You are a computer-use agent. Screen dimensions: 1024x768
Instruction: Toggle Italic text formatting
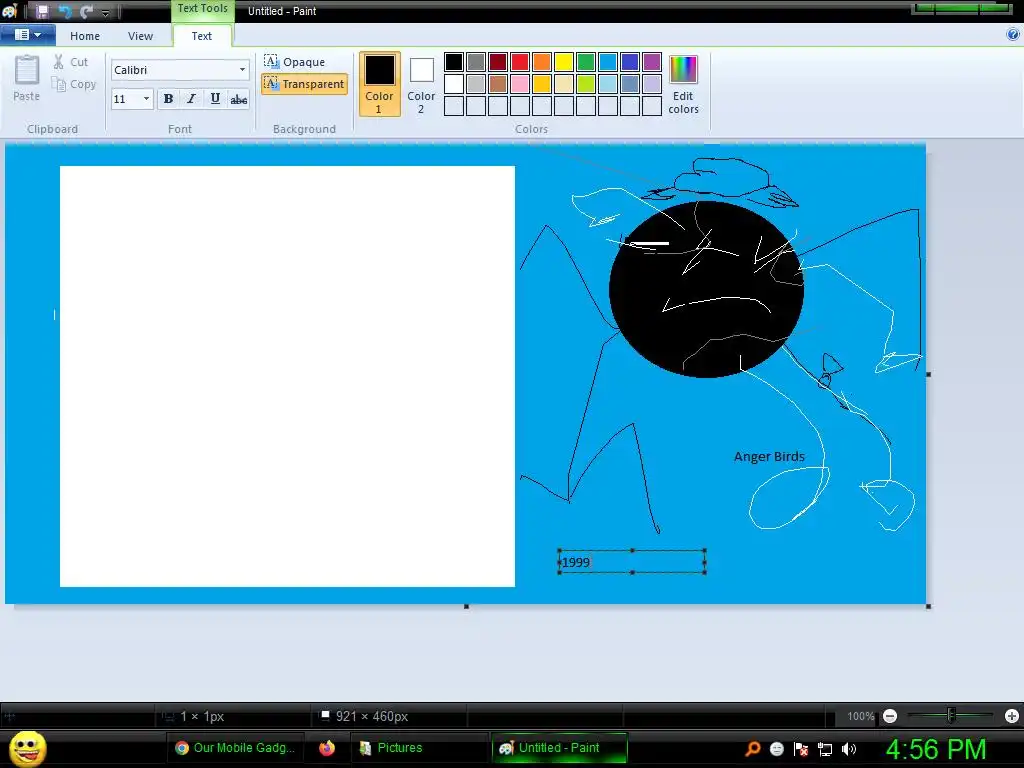pos(191,99)
